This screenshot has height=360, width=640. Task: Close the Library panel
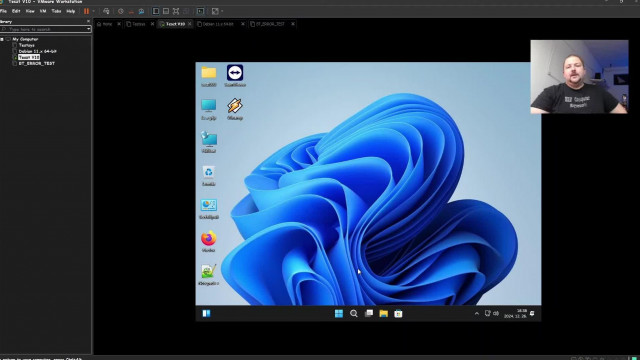(x=88, y=21)
